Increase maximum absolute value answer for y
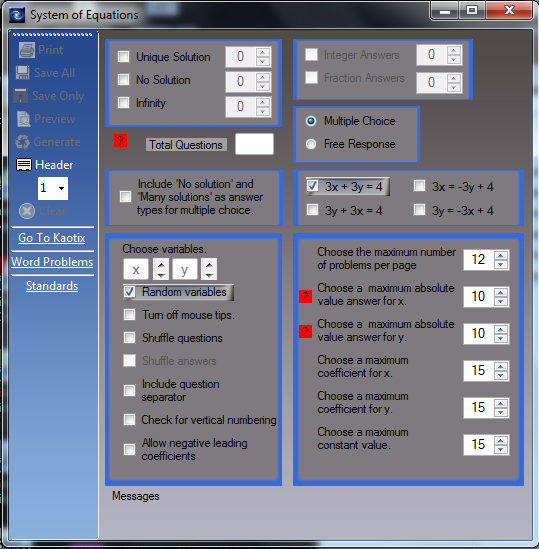Screen dimensions: 539x549 pyautogui.click(x=501, y=329)
